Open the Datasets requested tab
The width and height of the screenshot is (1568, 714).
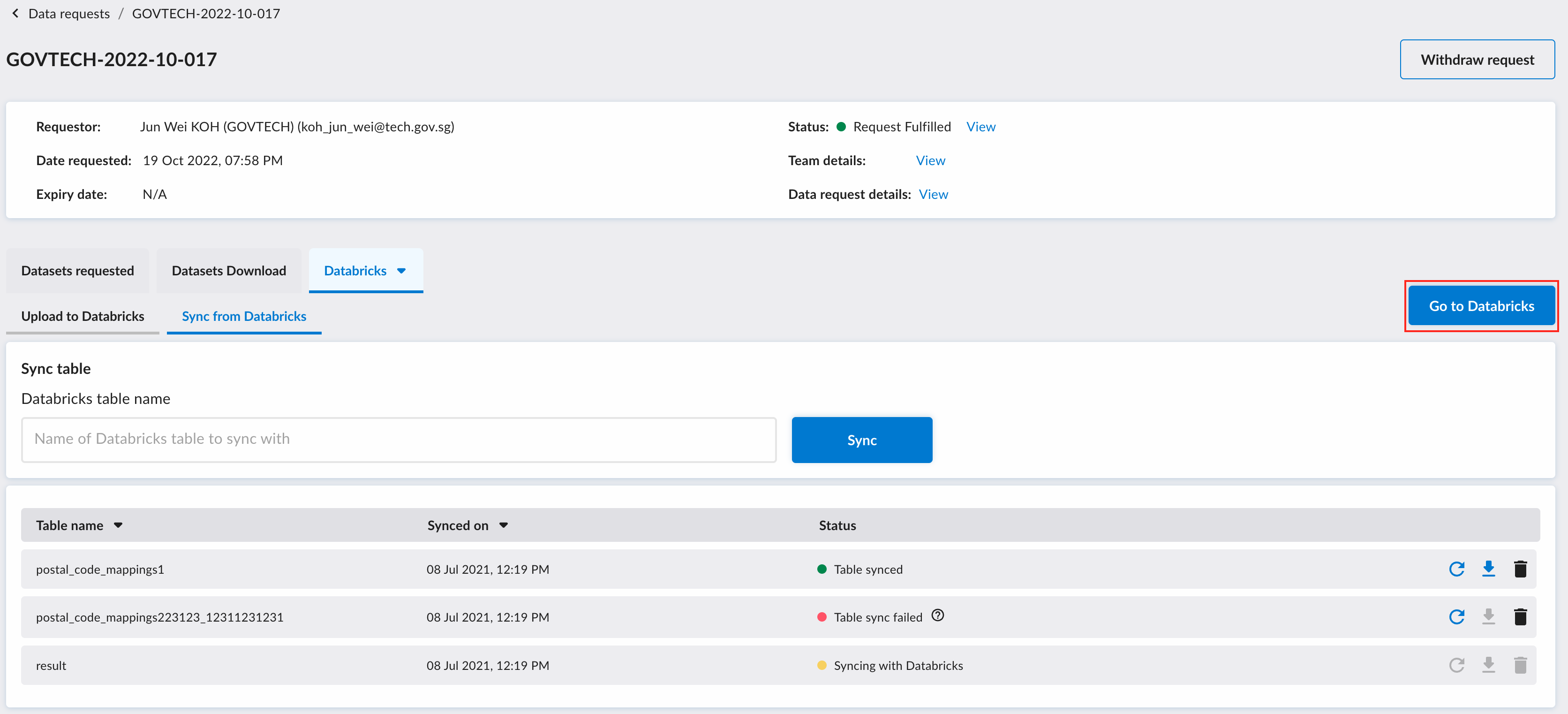point(77,271)
